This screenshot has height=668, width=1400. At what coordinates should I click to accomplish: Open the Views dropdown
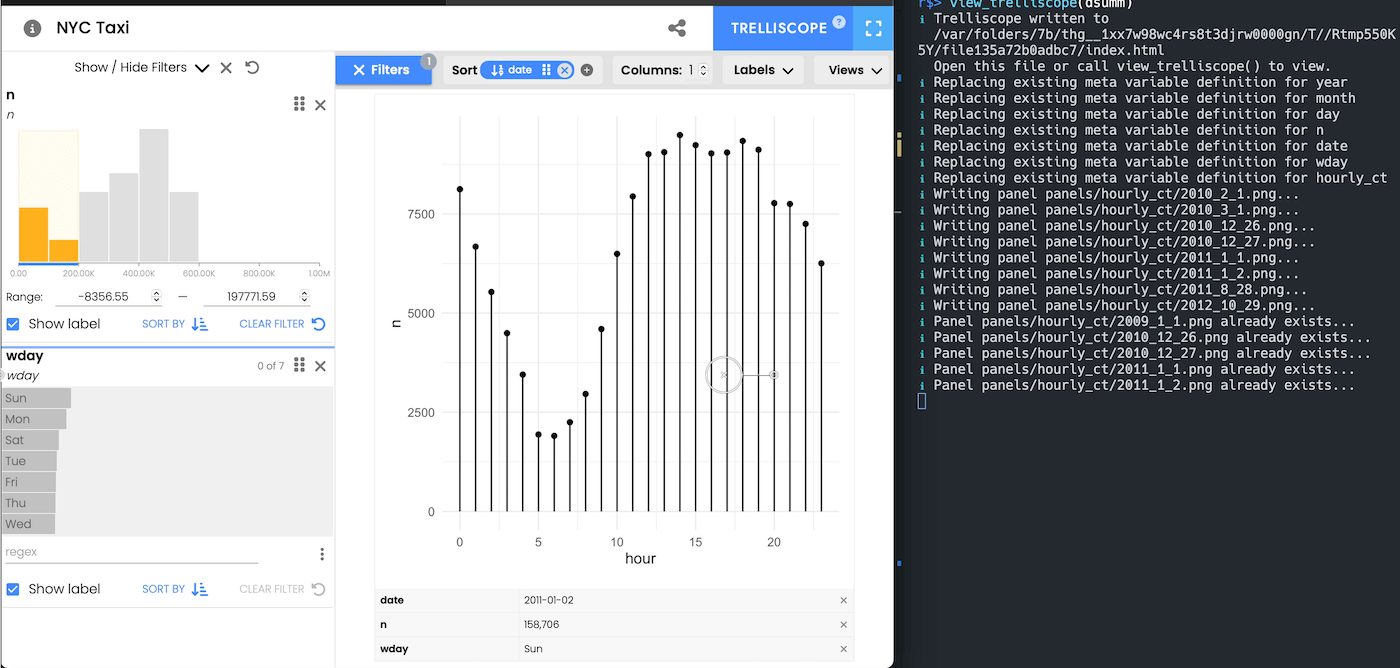point(853,70)
